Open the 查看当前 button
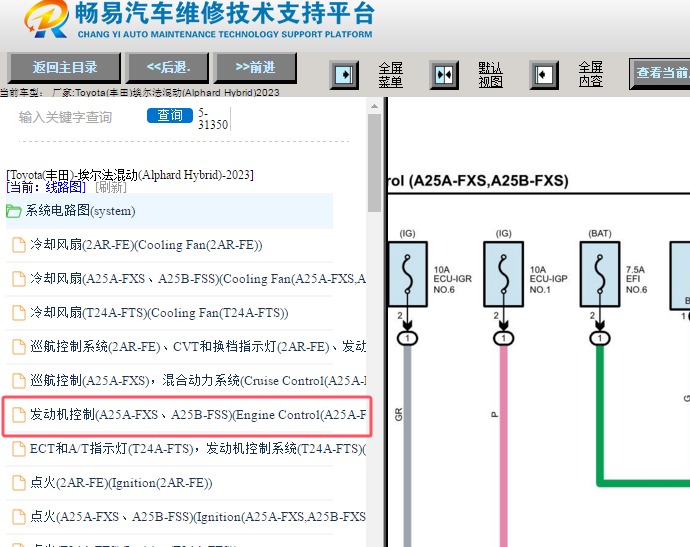Image resolution: width=690 pixels, height=547 pixels. pyautogui.click(x=660, y=73)
